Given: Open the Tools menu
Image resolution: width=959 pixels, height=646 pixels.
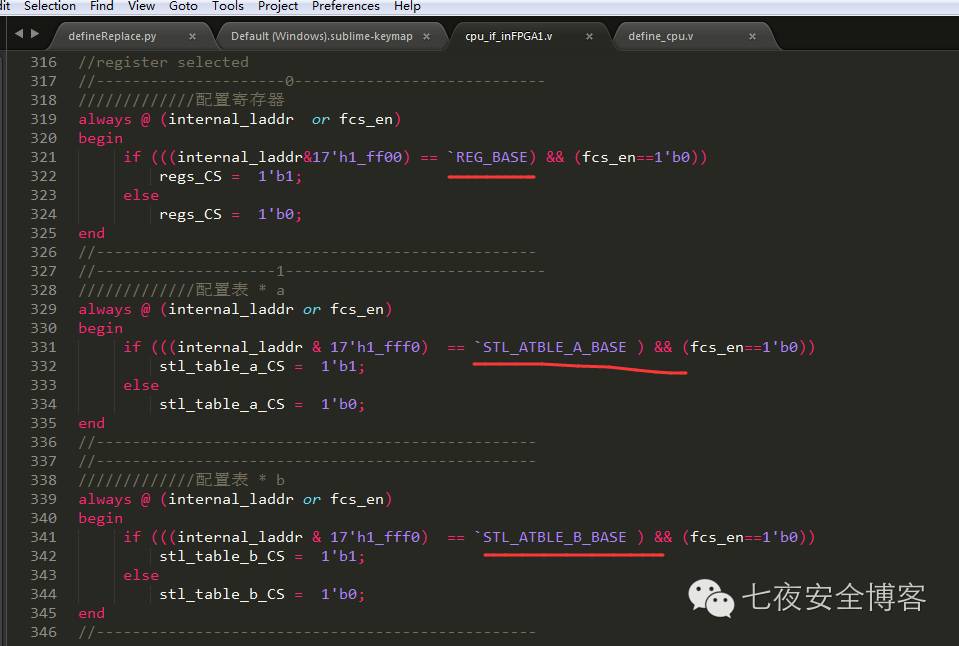Looking at the screenshot, I should click(228, 6).
